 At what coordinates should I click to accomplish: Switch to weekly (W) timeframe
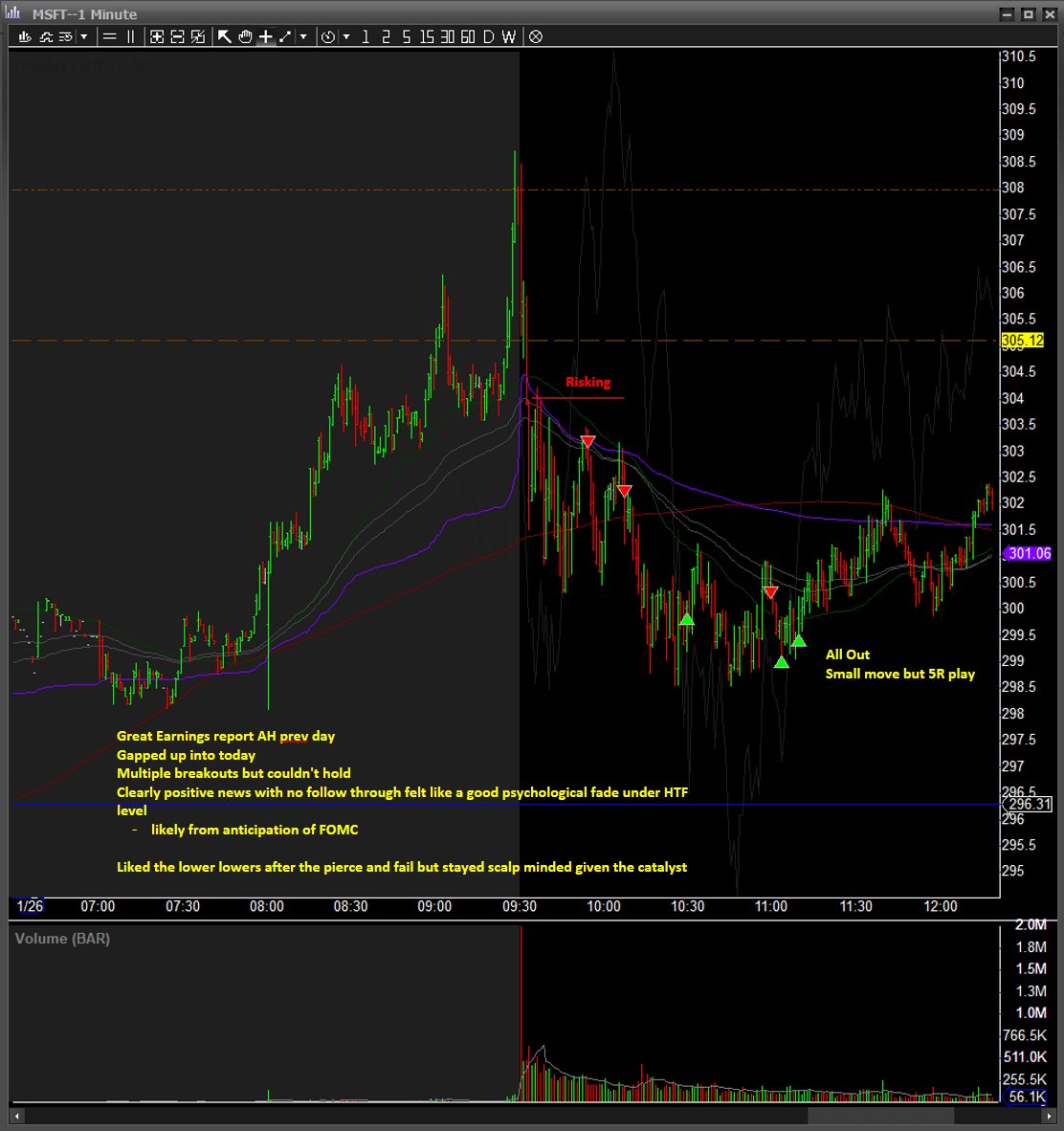coord(508,36)
